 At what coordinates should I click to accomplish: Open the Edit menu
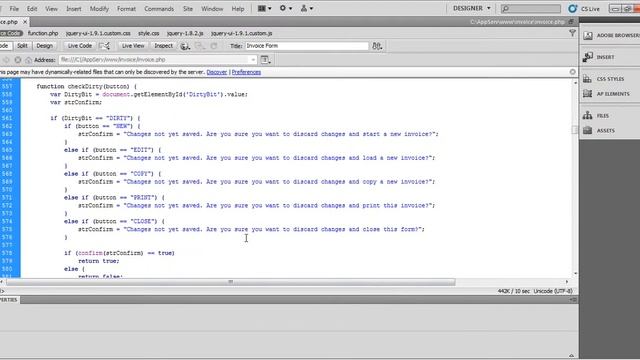(x=32, y=9)
